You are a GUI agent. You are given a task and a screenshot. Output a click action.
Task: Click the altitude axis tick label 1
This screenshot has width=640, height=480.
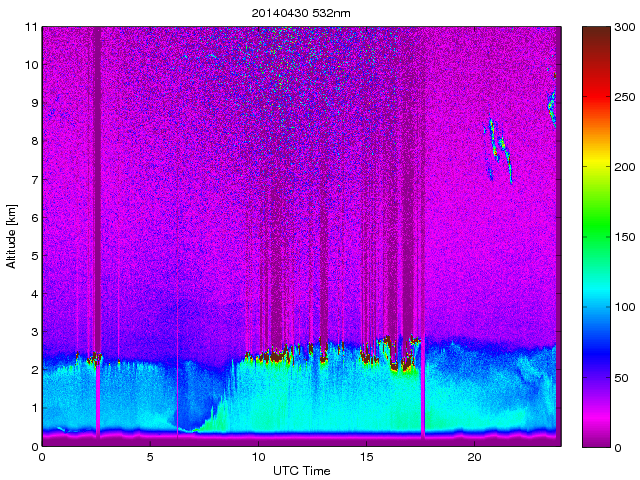[x=35, y=408]
